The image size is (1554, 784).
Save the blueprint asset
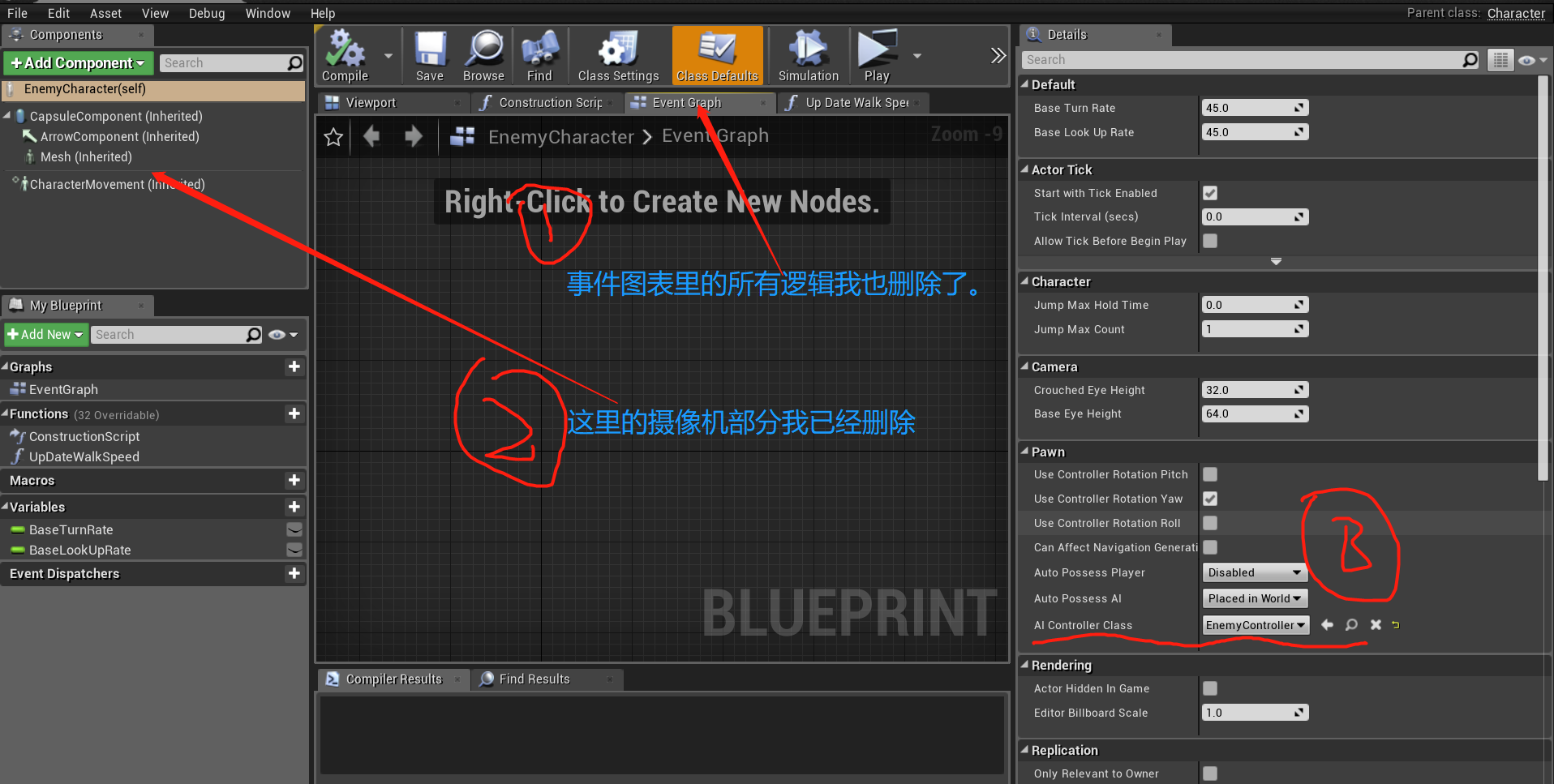(x=430, y=54)
